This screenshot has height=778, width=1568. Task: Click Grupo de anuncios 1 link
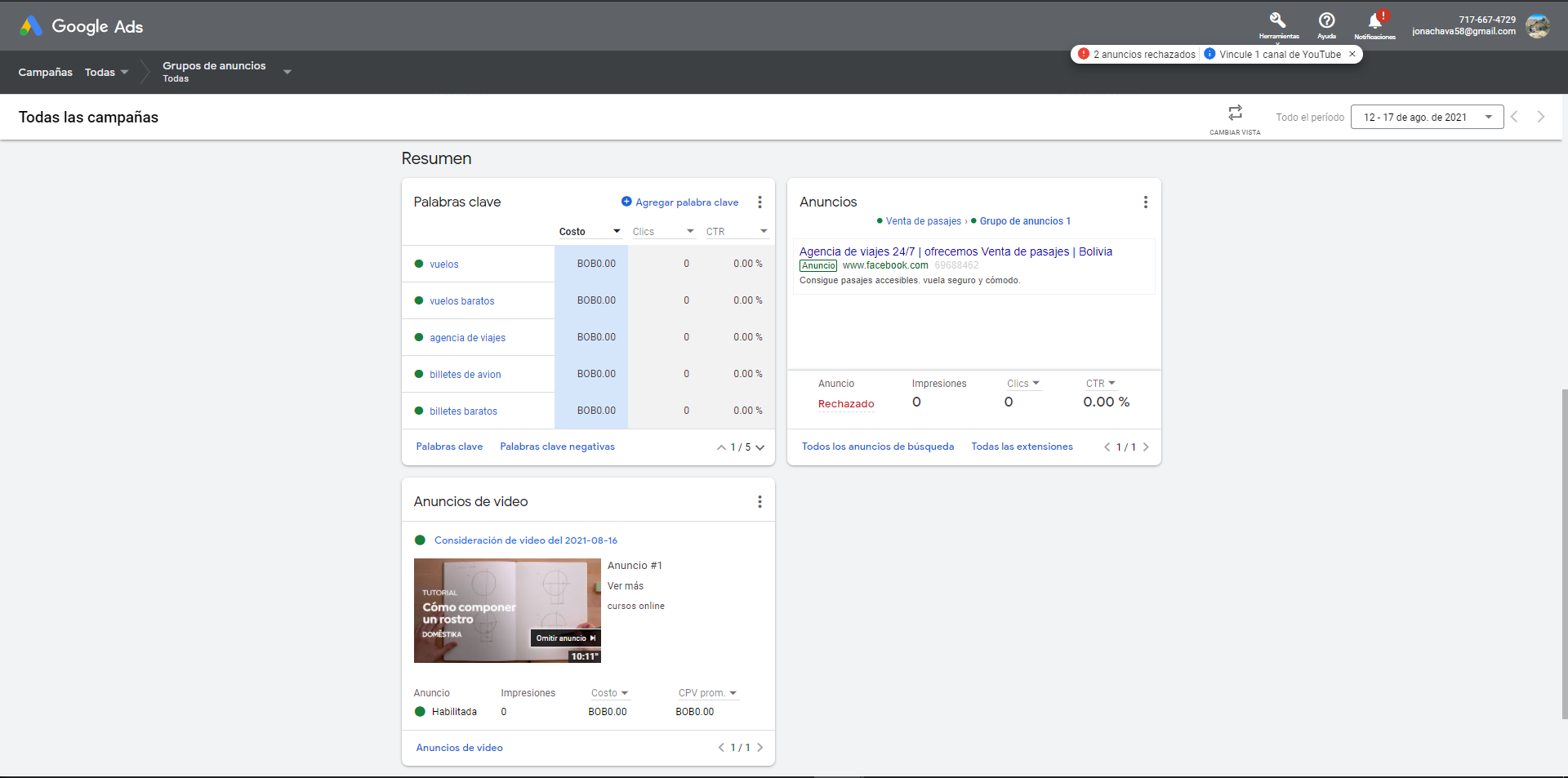click(x=1025, y=221)
